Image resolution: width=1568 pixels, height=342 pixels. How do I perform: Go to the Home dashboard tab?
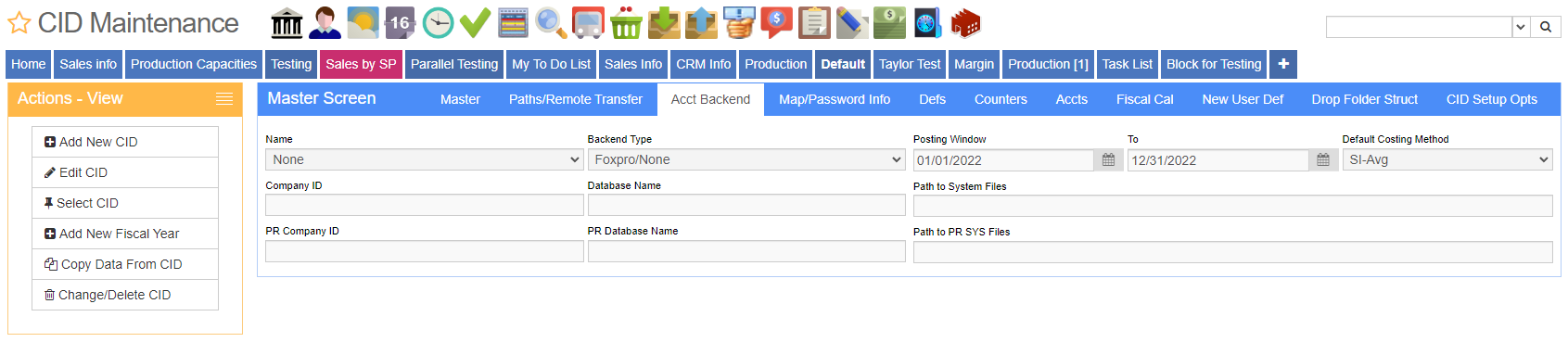tap(29, 64)
